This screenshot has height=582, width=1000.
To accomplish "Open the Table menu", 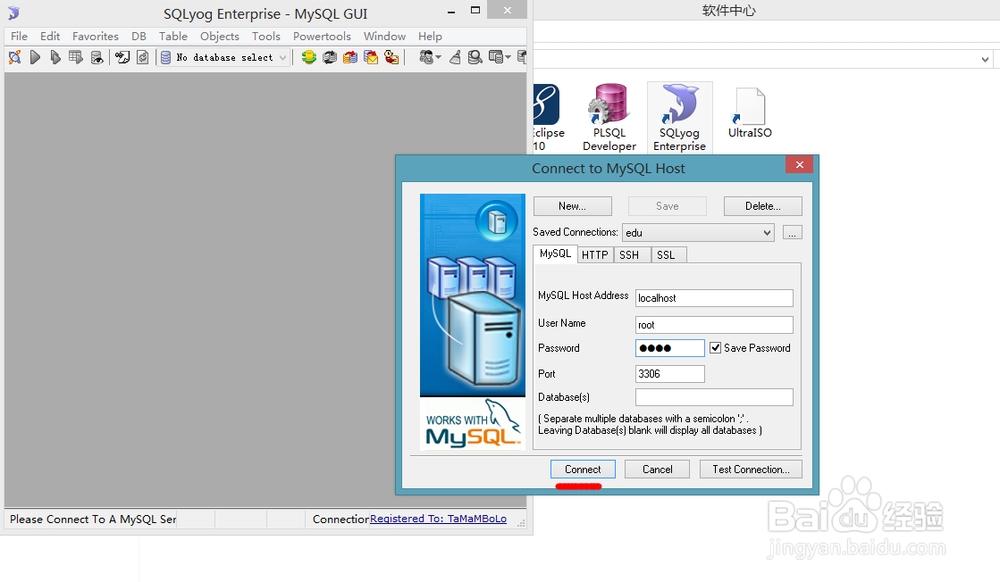I will pyautogui.click(x=173, y=36).
